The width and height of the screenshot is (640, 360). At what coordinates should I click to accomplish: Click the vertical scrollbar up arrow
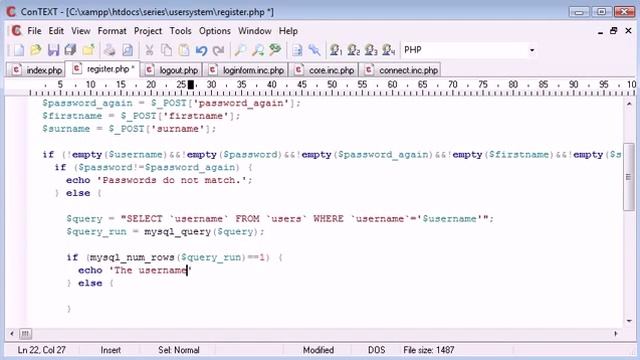[629, 104]
